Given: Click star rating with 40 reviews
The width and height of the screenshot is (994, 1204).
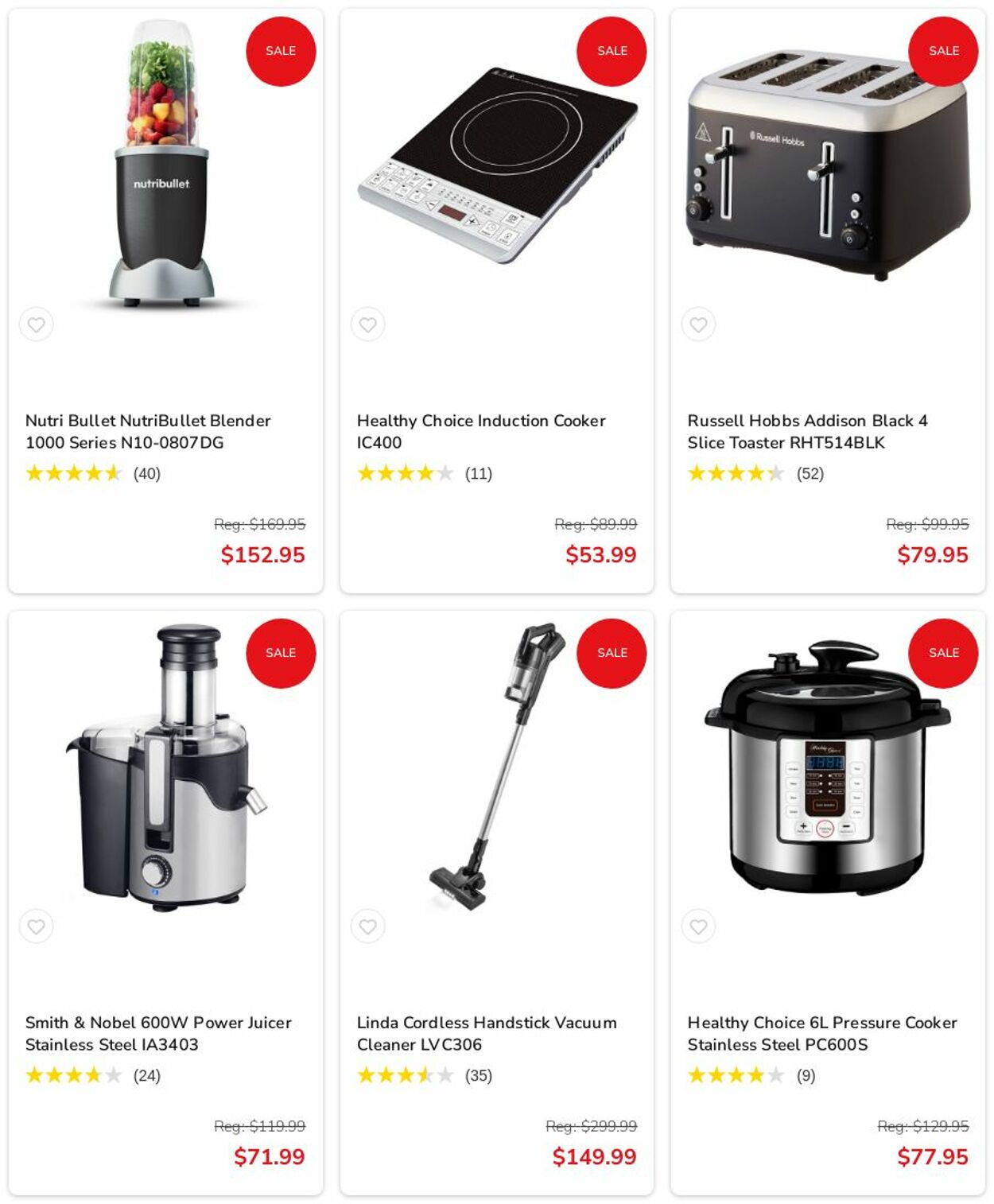Looking at the screenshot, I should point(93,473).
